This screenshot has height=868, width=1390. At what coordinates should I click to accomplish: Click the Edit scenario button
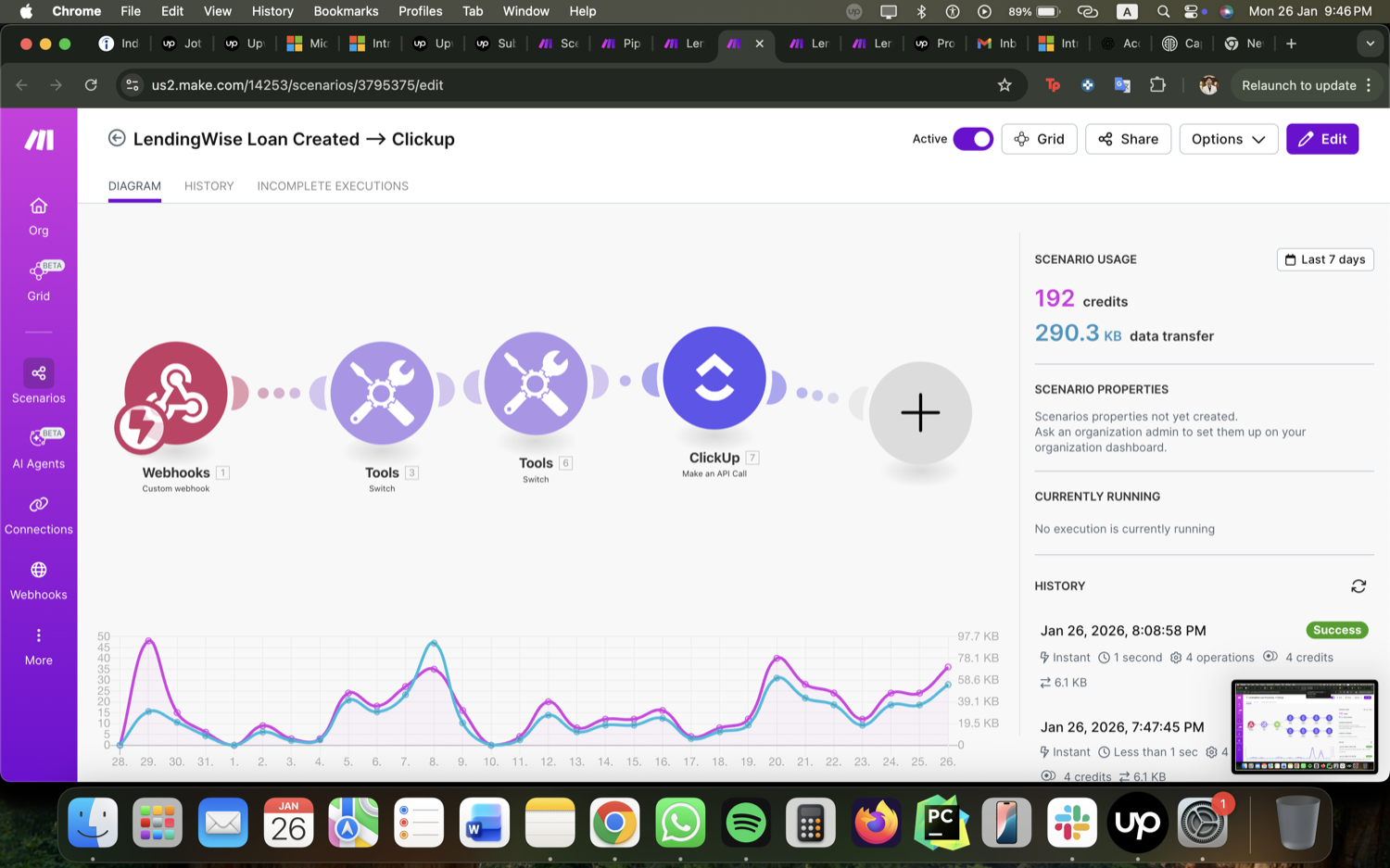[x=1322, y=139]
